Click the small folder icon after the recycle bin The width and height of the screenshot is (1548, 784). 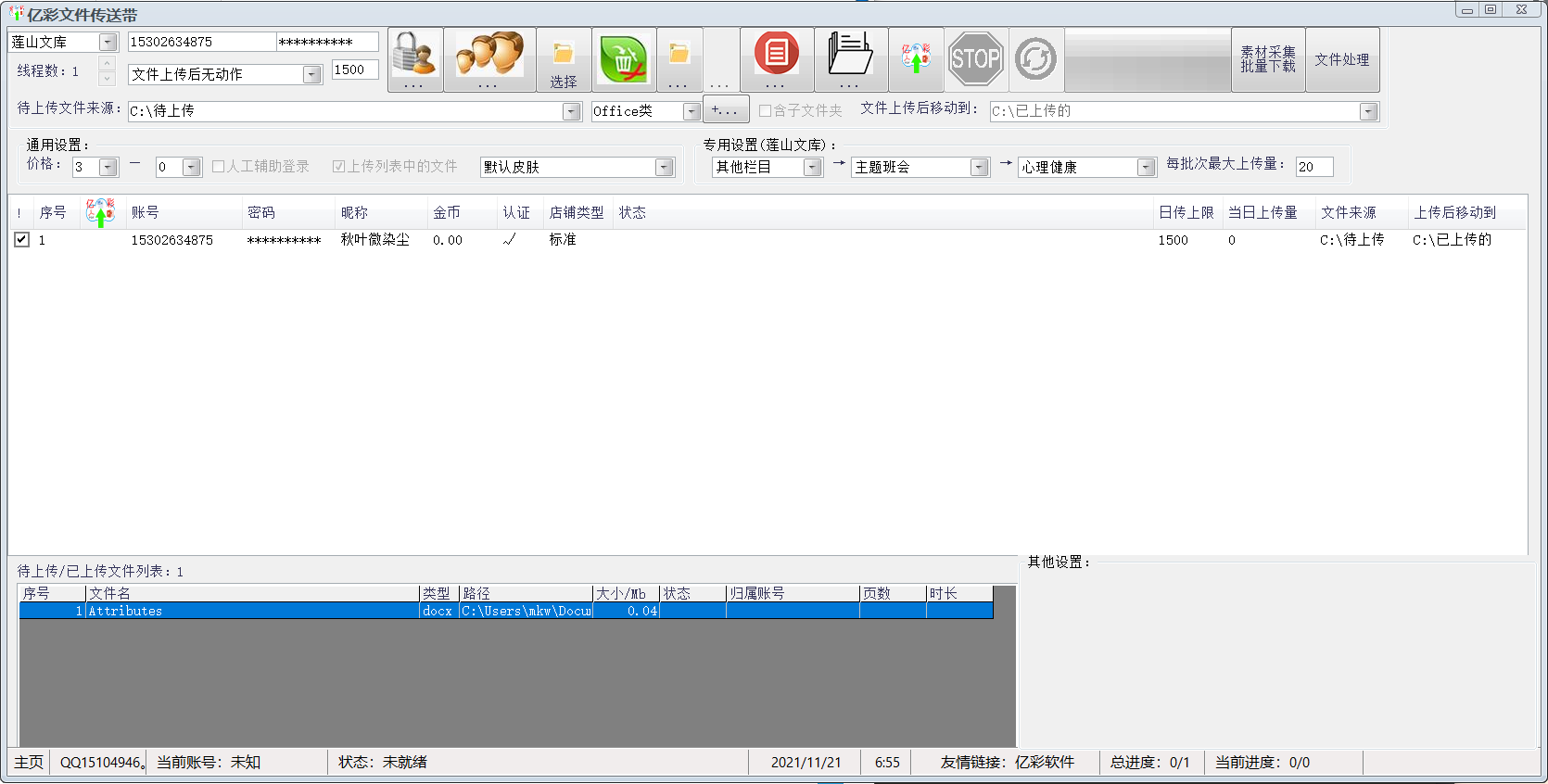tap(679, 59)
